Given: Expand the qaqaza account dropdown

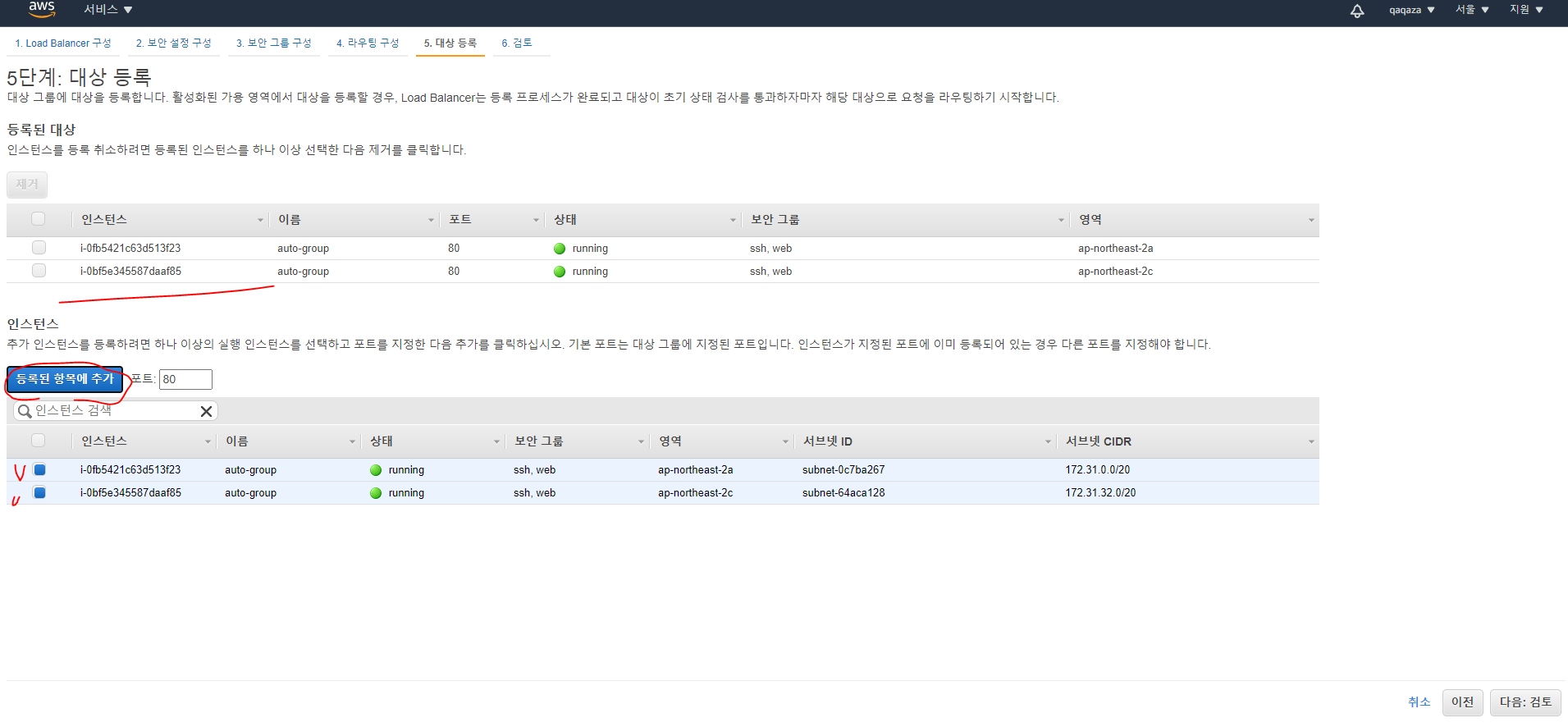Looking at the screenshot, I should pyautogui.click(x=1411, y=10).
